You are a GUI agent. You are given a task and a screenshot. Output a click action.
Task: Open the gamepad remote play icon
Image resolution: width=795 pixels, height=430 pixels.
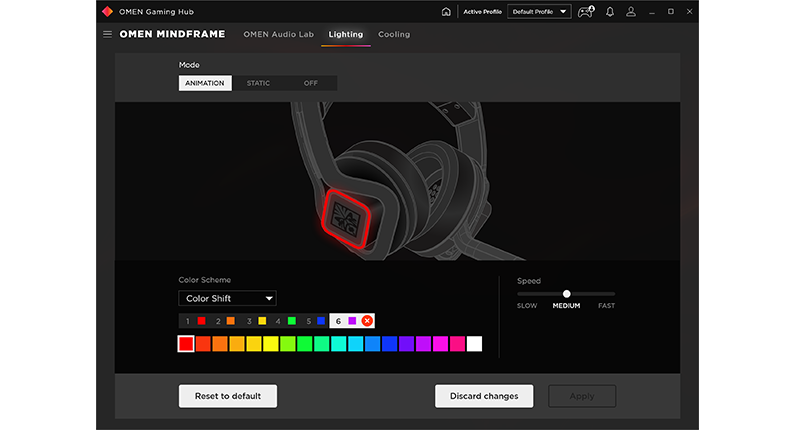click(586, 12)
